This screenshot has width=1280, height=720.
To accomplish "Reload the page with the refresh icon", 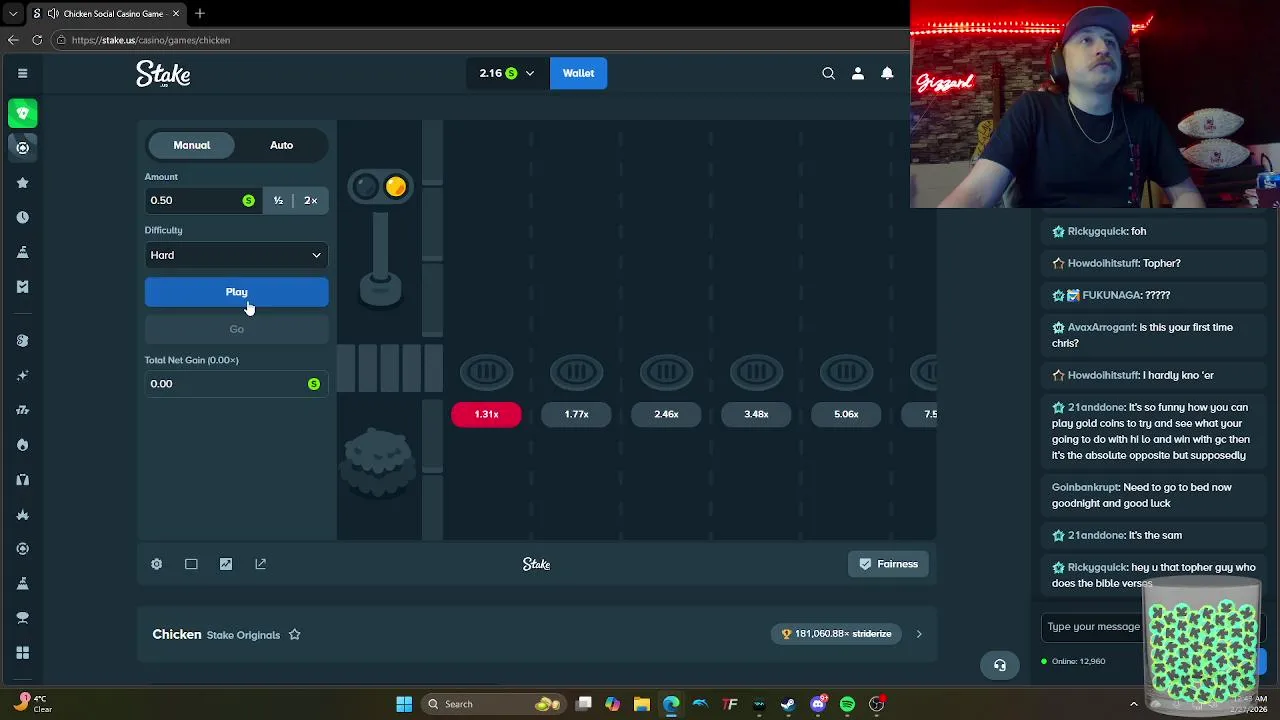I will click(x=37, y=40).
